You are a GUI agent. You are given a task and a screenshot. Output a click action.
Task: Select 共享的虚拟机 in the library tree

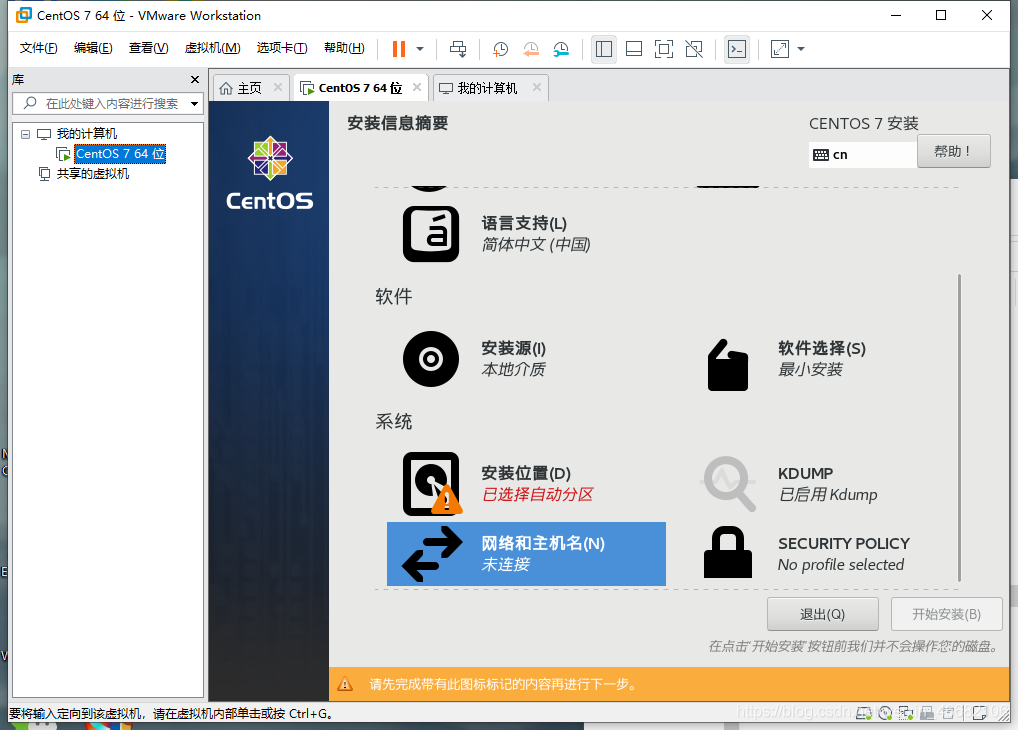[93, 173]
